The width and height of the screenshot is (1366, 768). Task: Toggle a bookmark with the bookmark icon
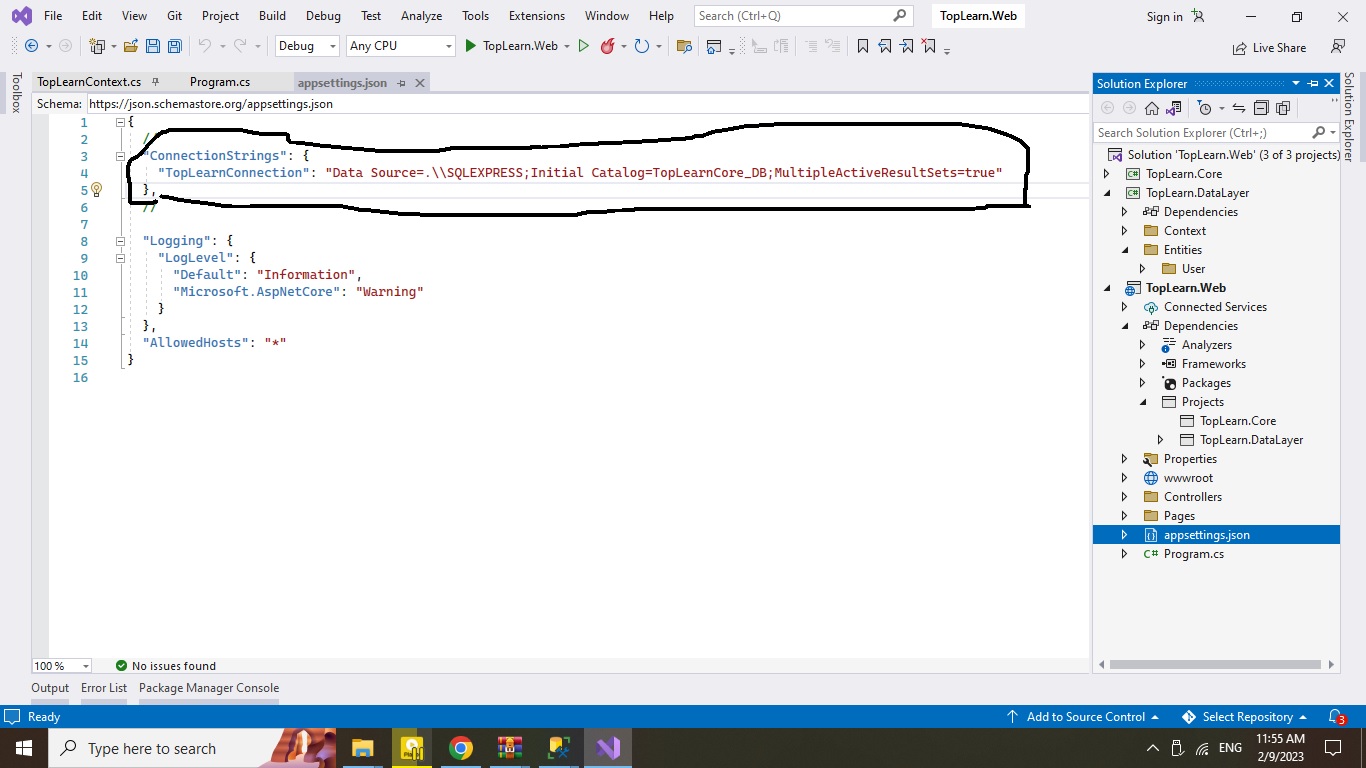863,46
